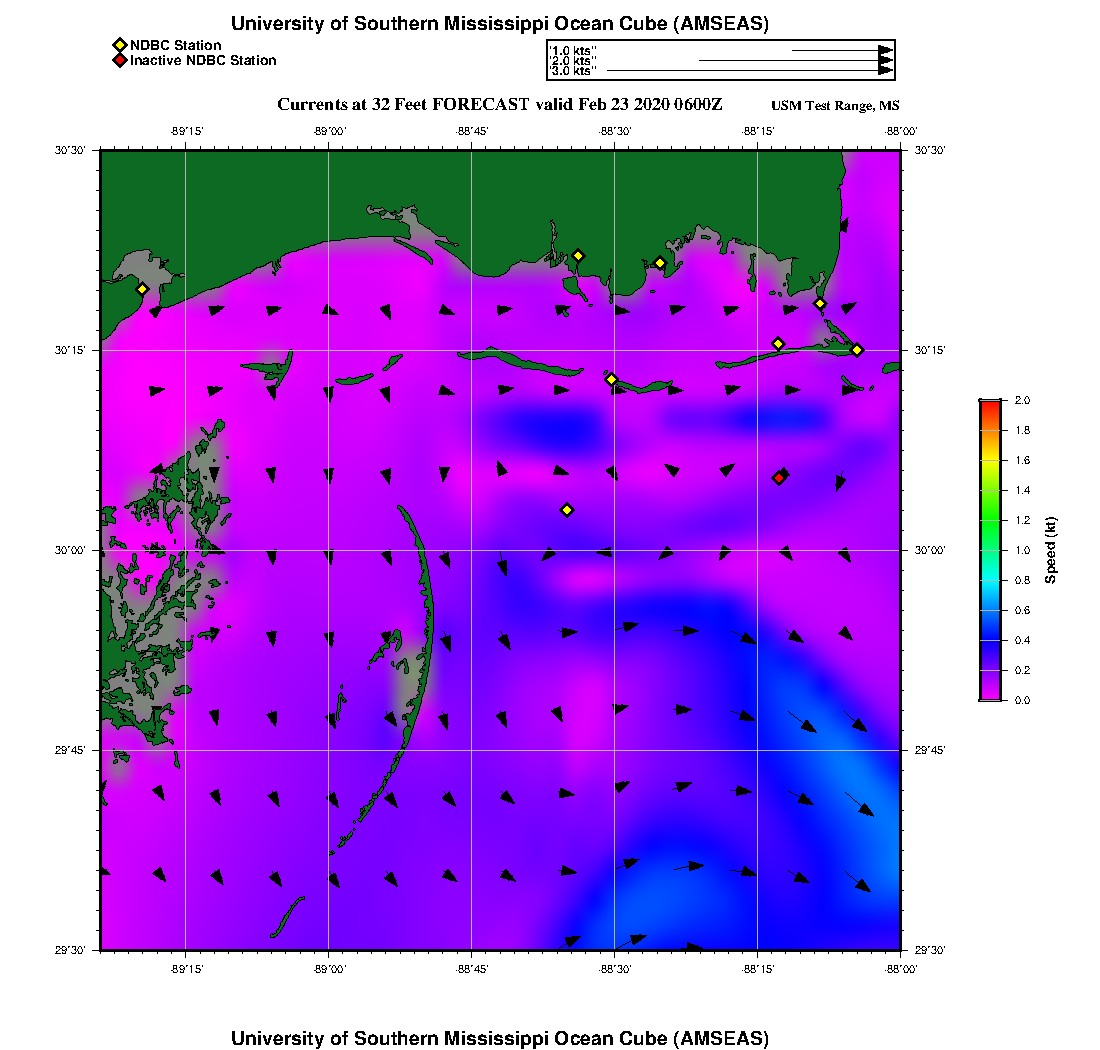
Task: Click the -88'45' longitude label on the bottom axis
Action: pos(472,969)
